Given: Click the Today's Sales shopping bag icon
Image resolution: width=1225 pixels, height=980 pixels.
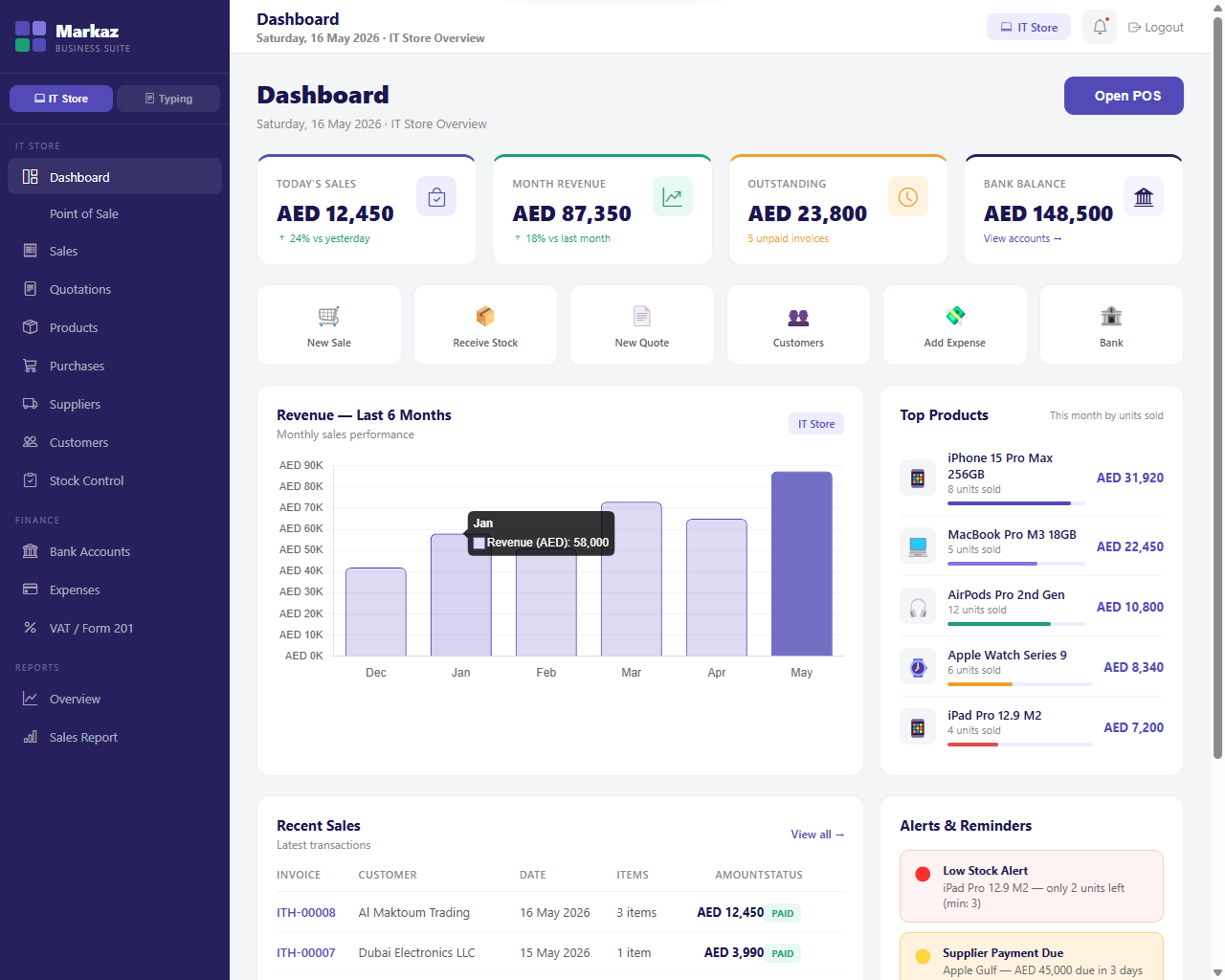Looking at the screenshot, I should click(436, 197).
